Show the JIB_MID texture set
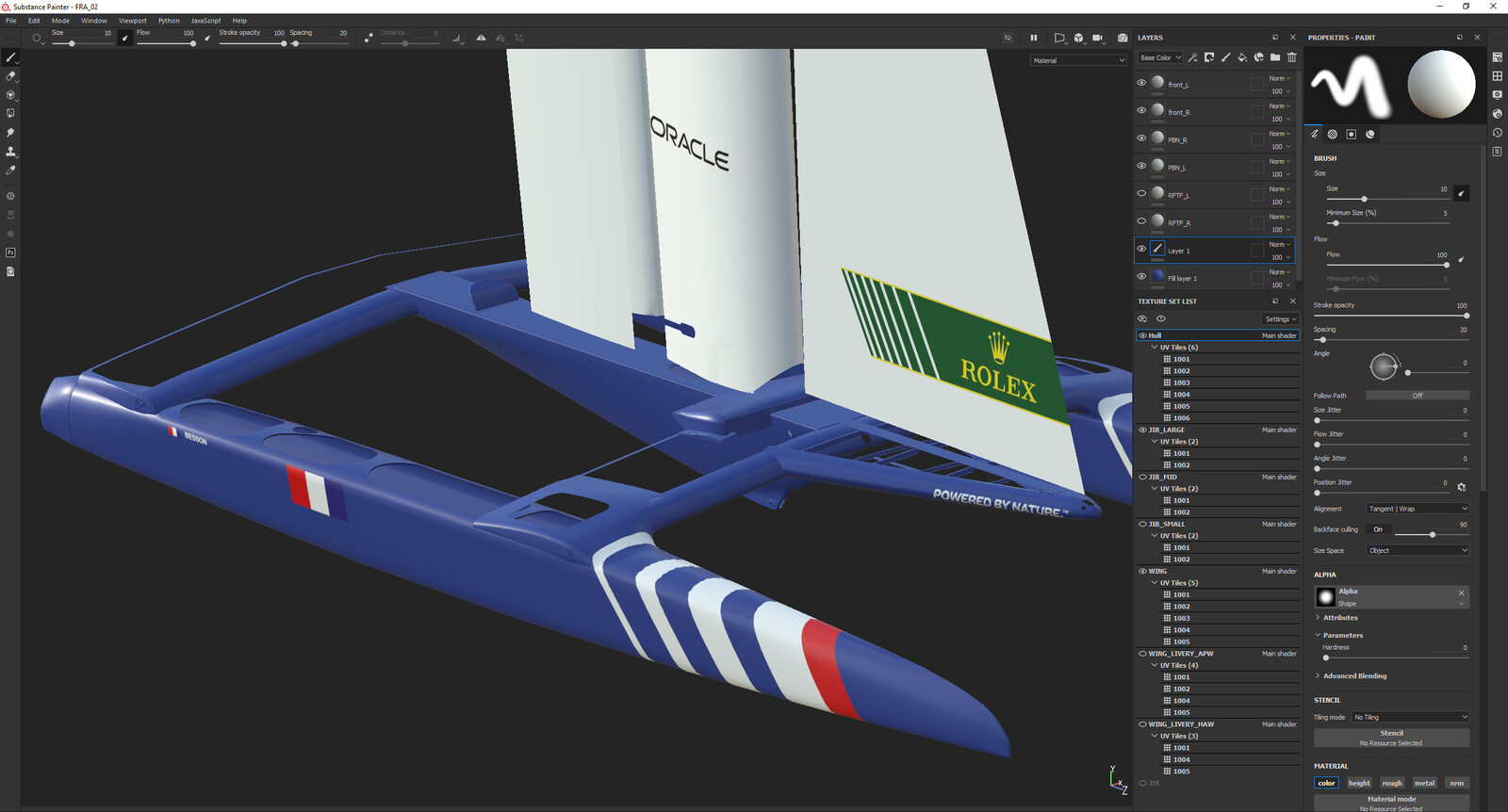Image resolution: width=1508 pixels, height=812 pixels. coord(1142,477)
